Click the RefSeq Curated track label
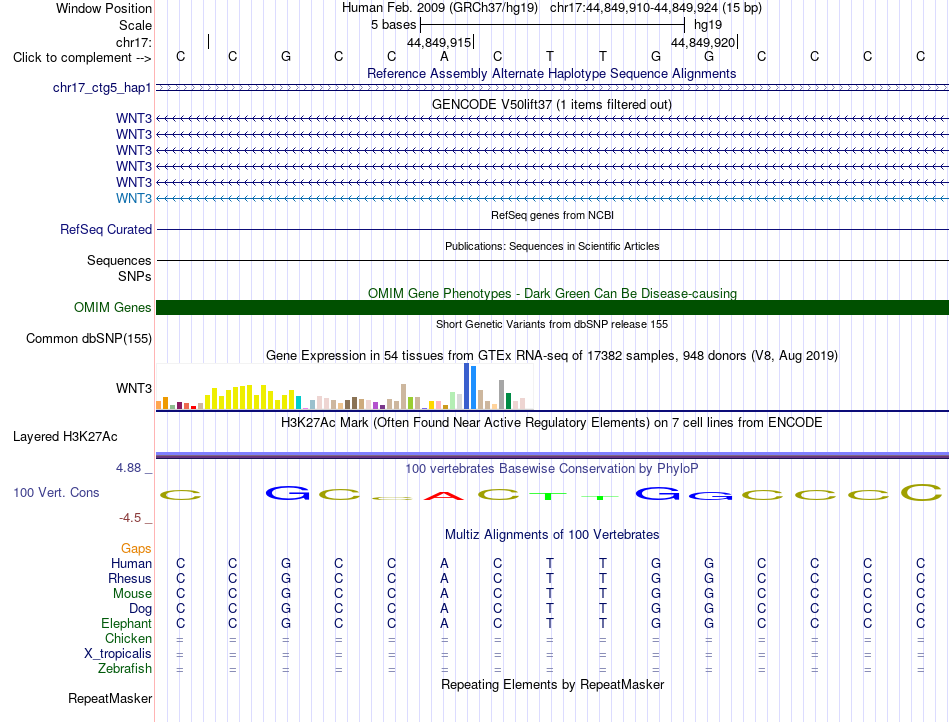This screenshot has width=950, height=722. coord(105,230)
